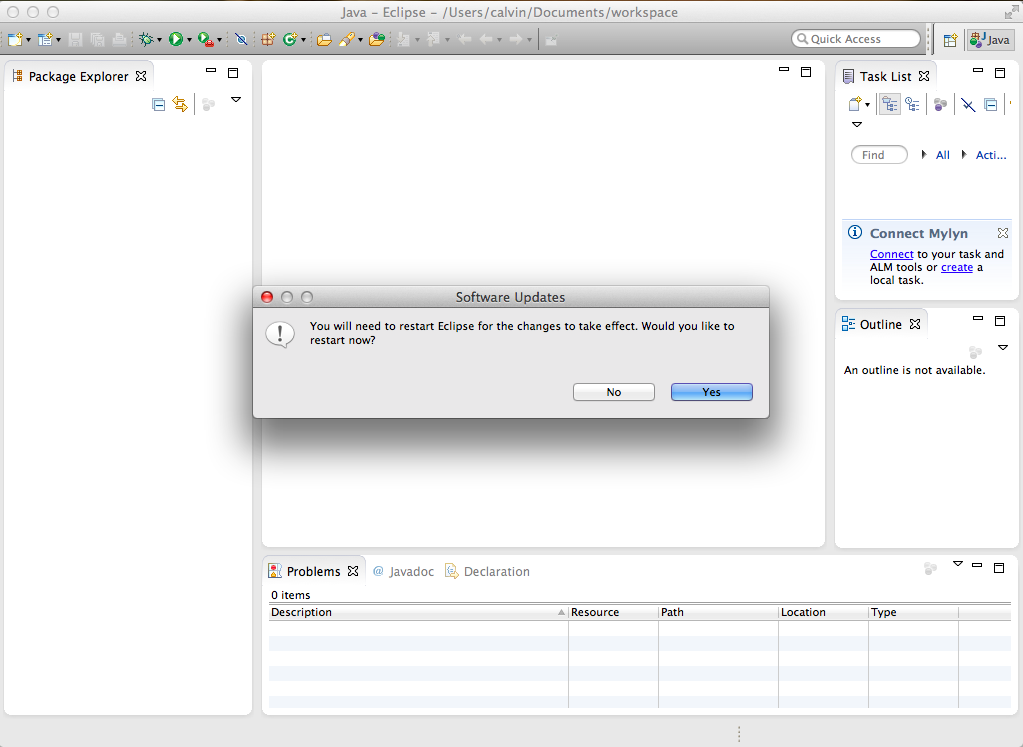Toggle Categorized presentation in Task List

[x=890, y=104]
